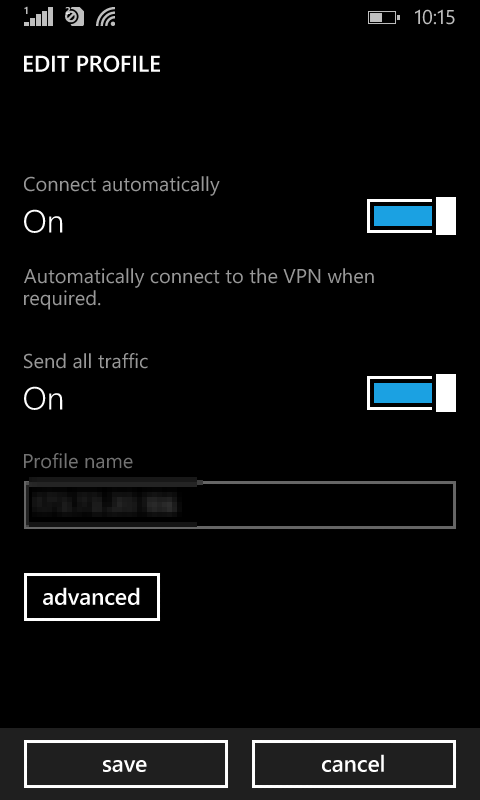Open the advanced settings button
The image size is (480, 800).
pos(92,597)
